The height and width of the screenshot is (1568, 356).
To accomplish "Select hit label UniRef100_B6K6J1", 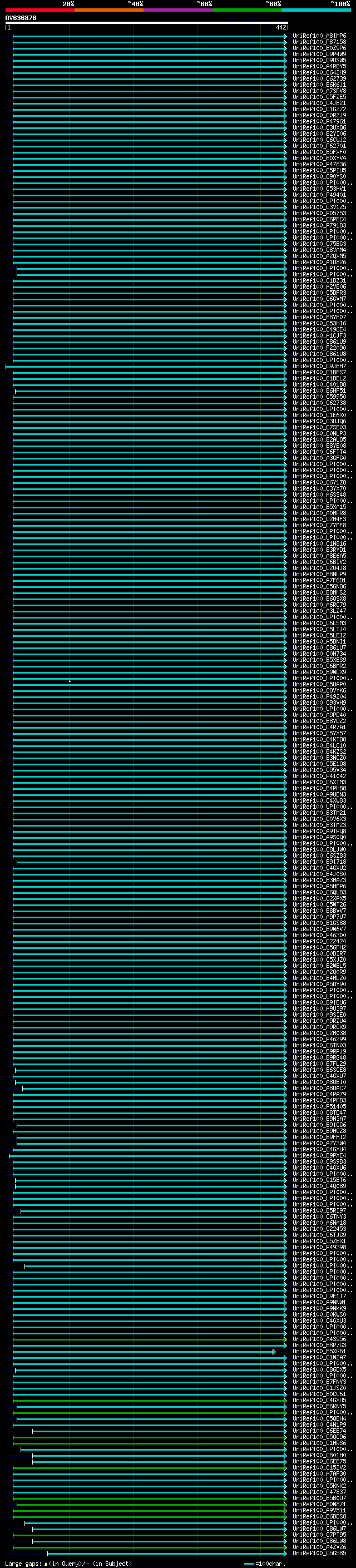I will pyautogui.click(x=319, y=85).
